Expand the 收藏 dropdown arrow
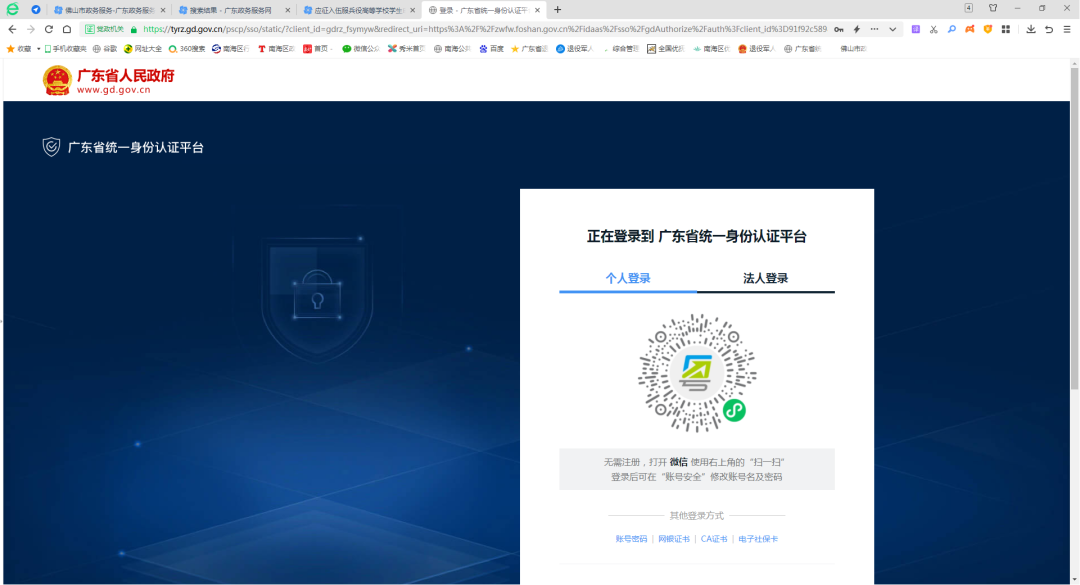This screenshot has width=1080, height=585. [x=39, y=49]
